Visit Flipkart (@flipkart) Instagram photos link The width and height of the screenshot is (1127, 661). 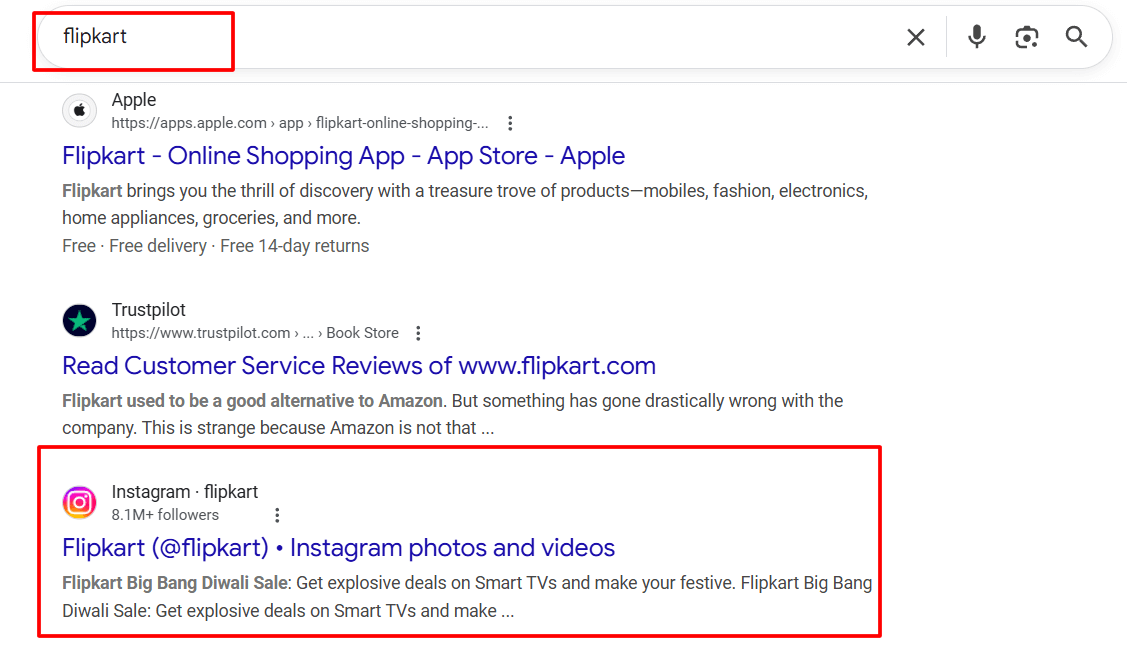click(x=338, y=548)
